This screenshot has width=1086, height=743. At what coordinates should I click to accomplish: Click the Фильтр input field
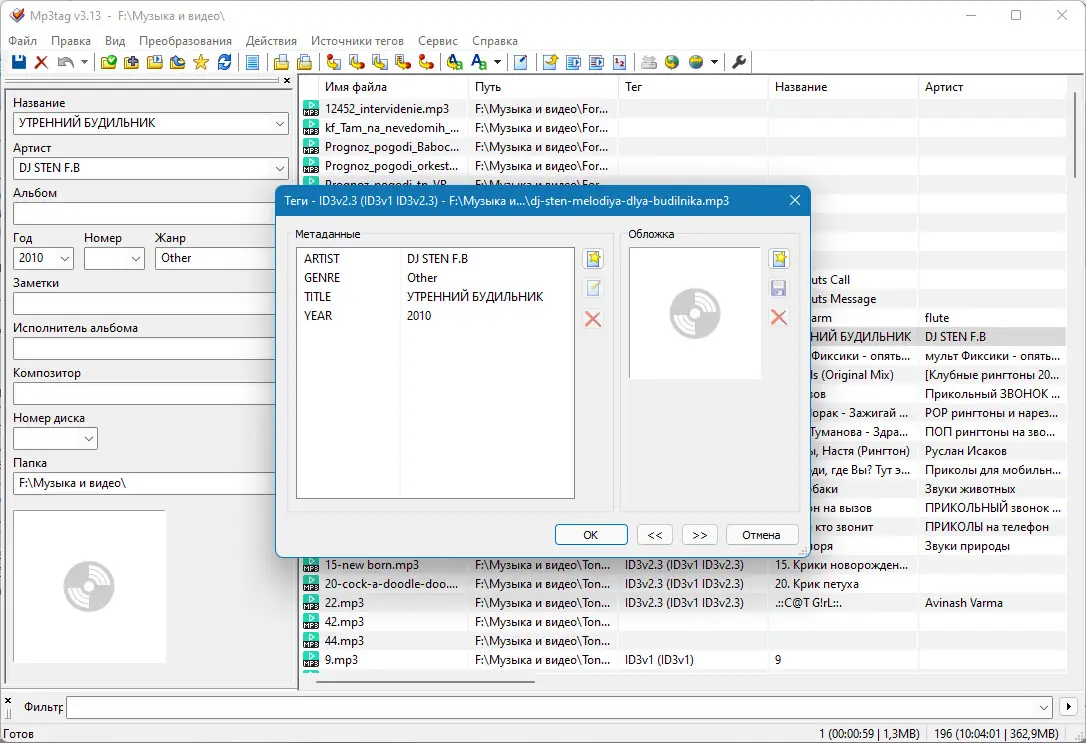(559, 707)
